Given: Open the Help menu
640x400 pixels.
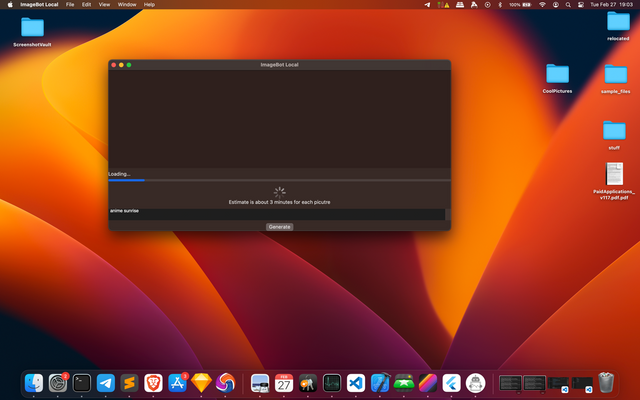Looking at the screenshot, I should click(149, 4).
